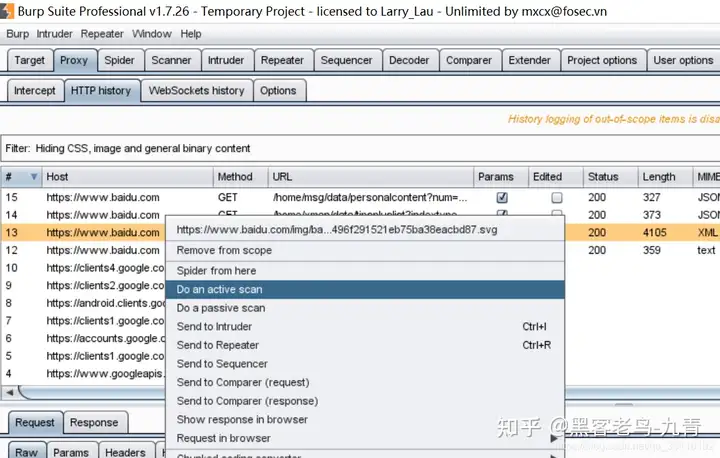Sort by the # column arrow
The image size is (720, 458).
click(x=34, y=177)
